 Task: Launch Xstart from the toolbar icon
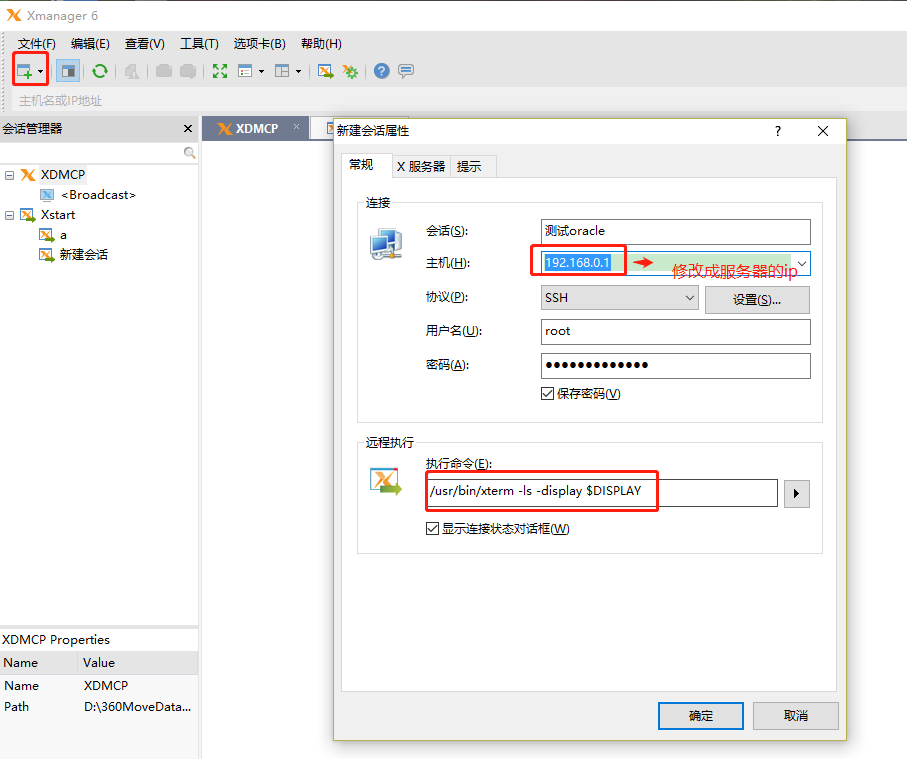(325, 71)
